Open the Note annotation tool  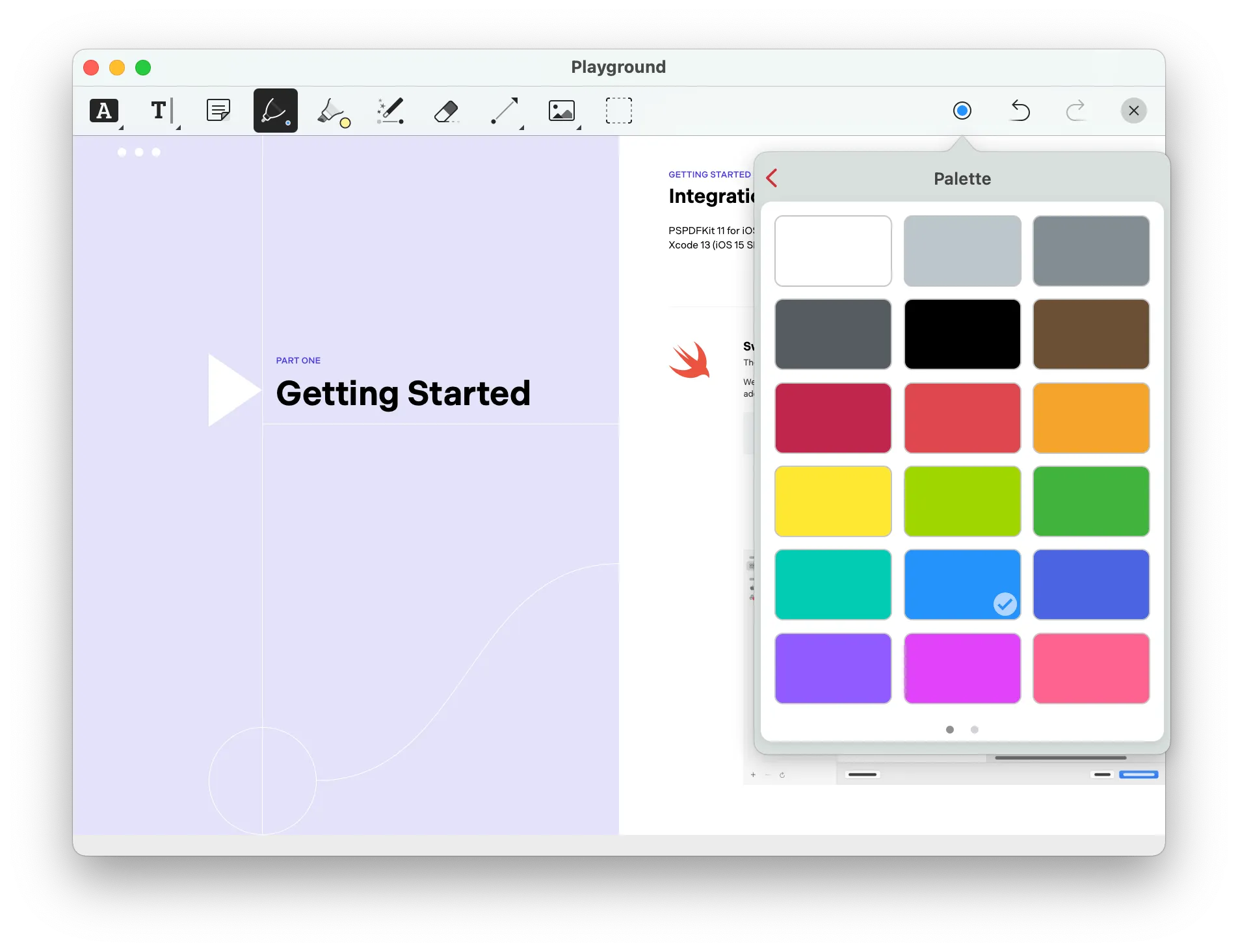pyautogui.click(x=218, y=111)
